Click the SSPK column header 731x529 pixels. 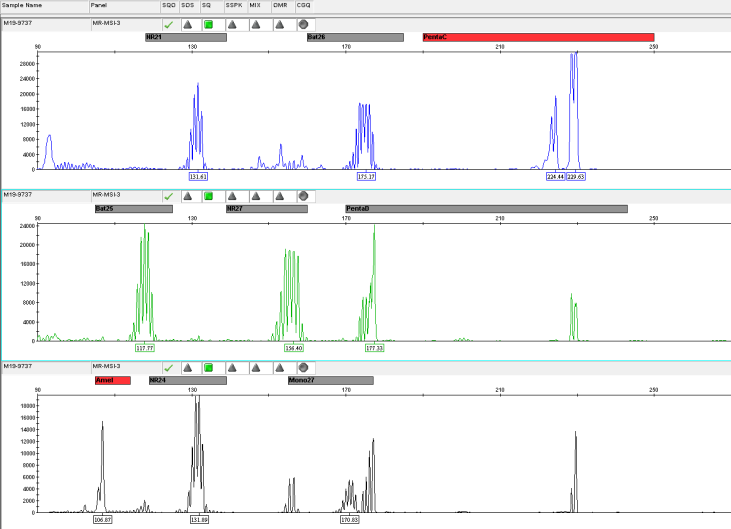pos(233,6)
